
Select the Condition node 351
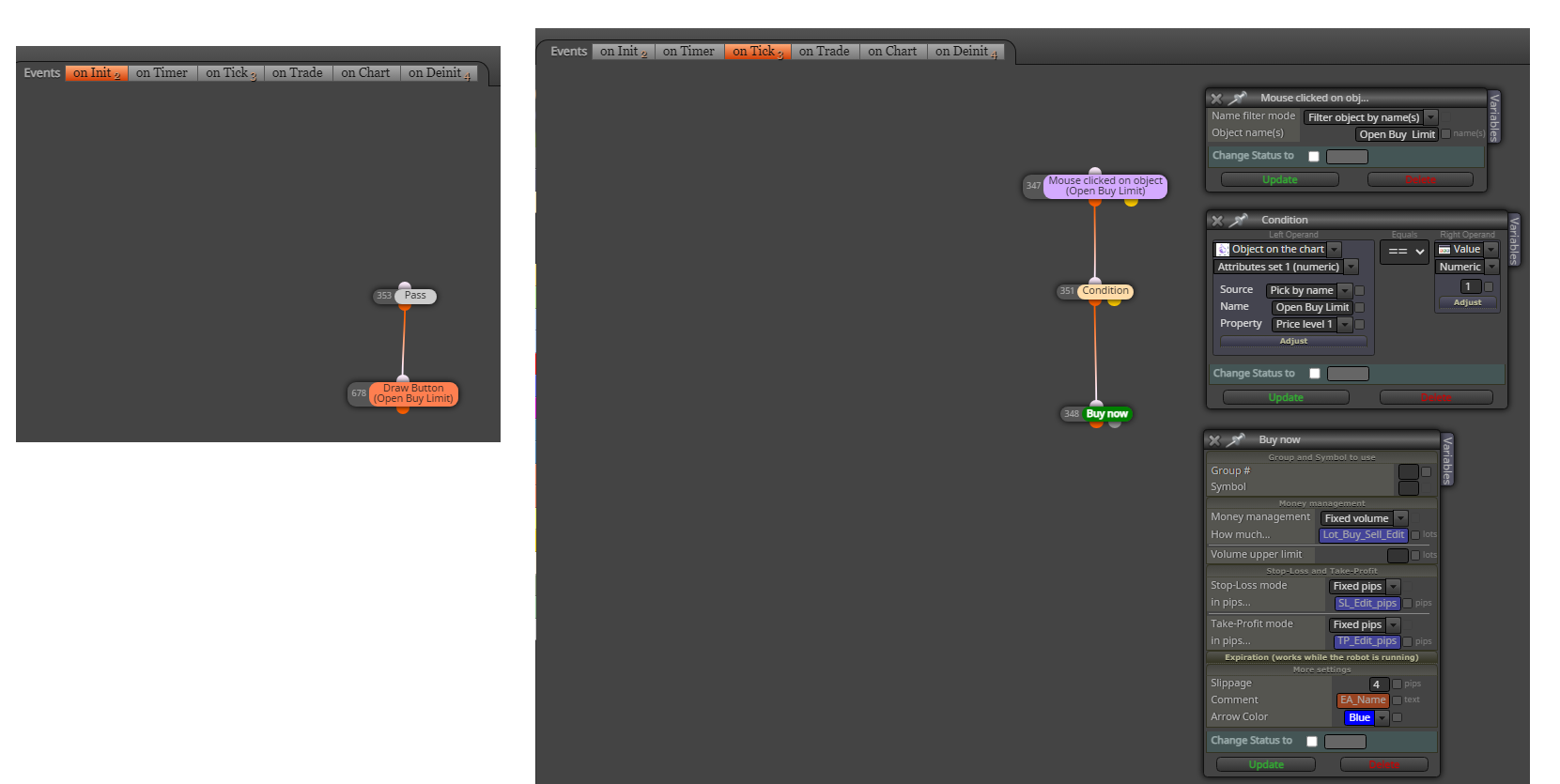click(1105, 291)
